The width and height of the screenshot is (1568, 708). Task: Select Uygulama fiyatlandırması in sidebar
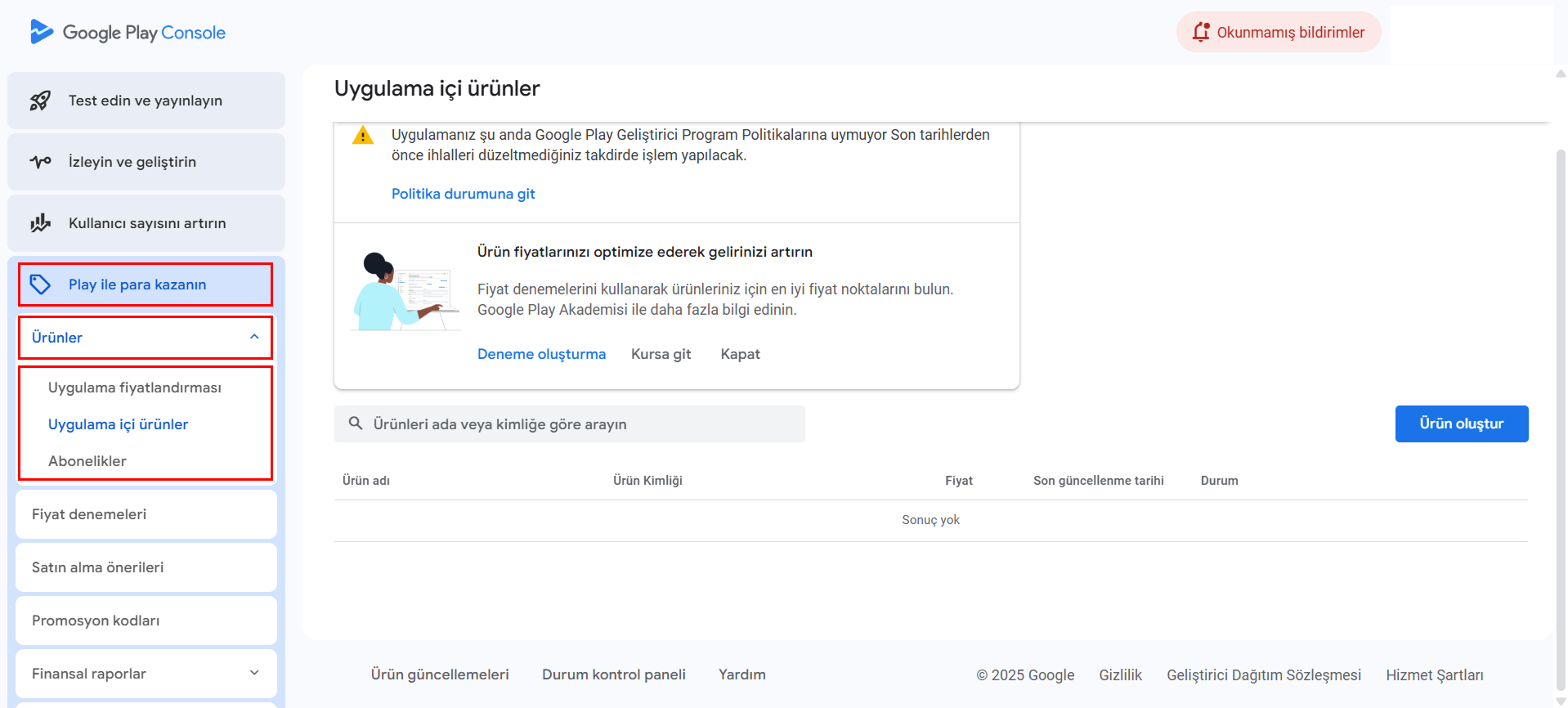pos(135,388)
